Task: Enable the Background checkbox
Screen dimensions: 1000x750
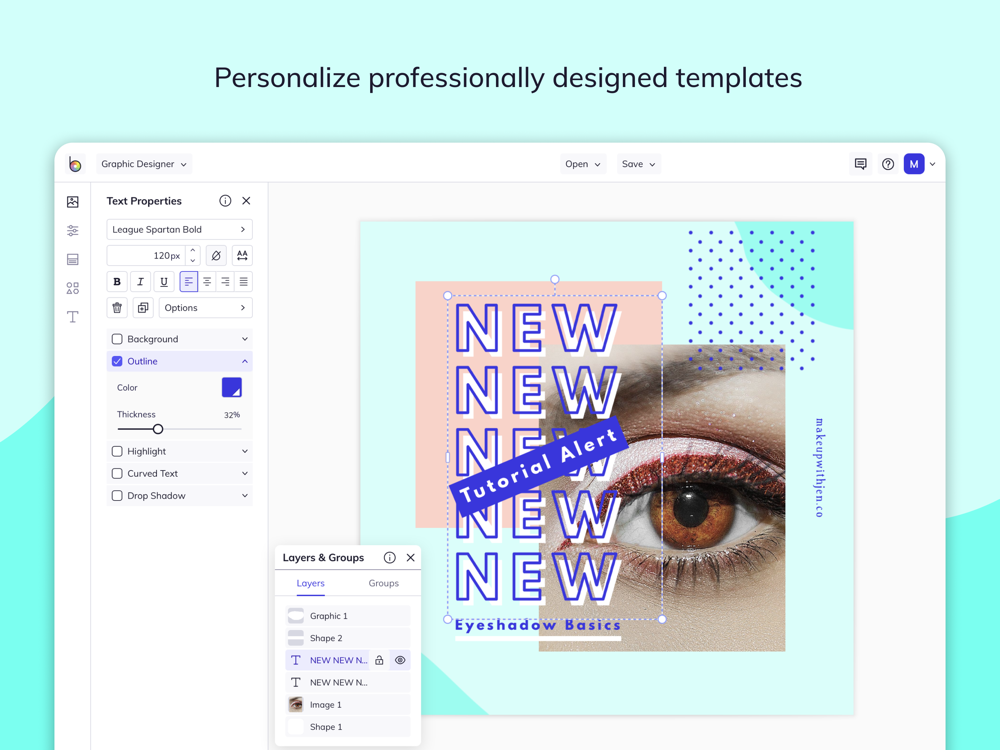Action: tap(117, 339)
